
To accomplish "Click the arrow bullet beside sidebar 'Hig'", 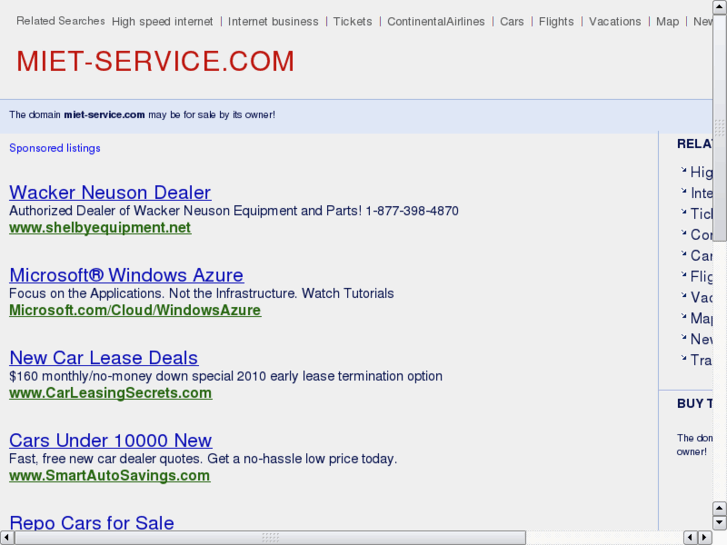I will pos(683,170).
